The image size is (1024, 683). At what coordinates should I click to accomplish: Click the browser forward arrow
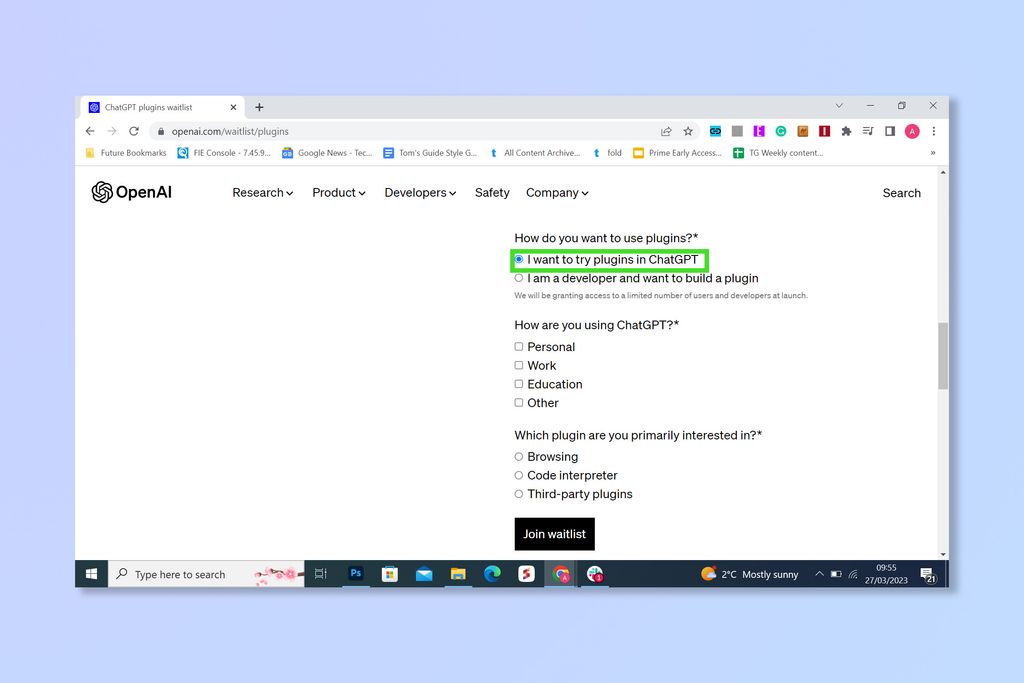112,131
